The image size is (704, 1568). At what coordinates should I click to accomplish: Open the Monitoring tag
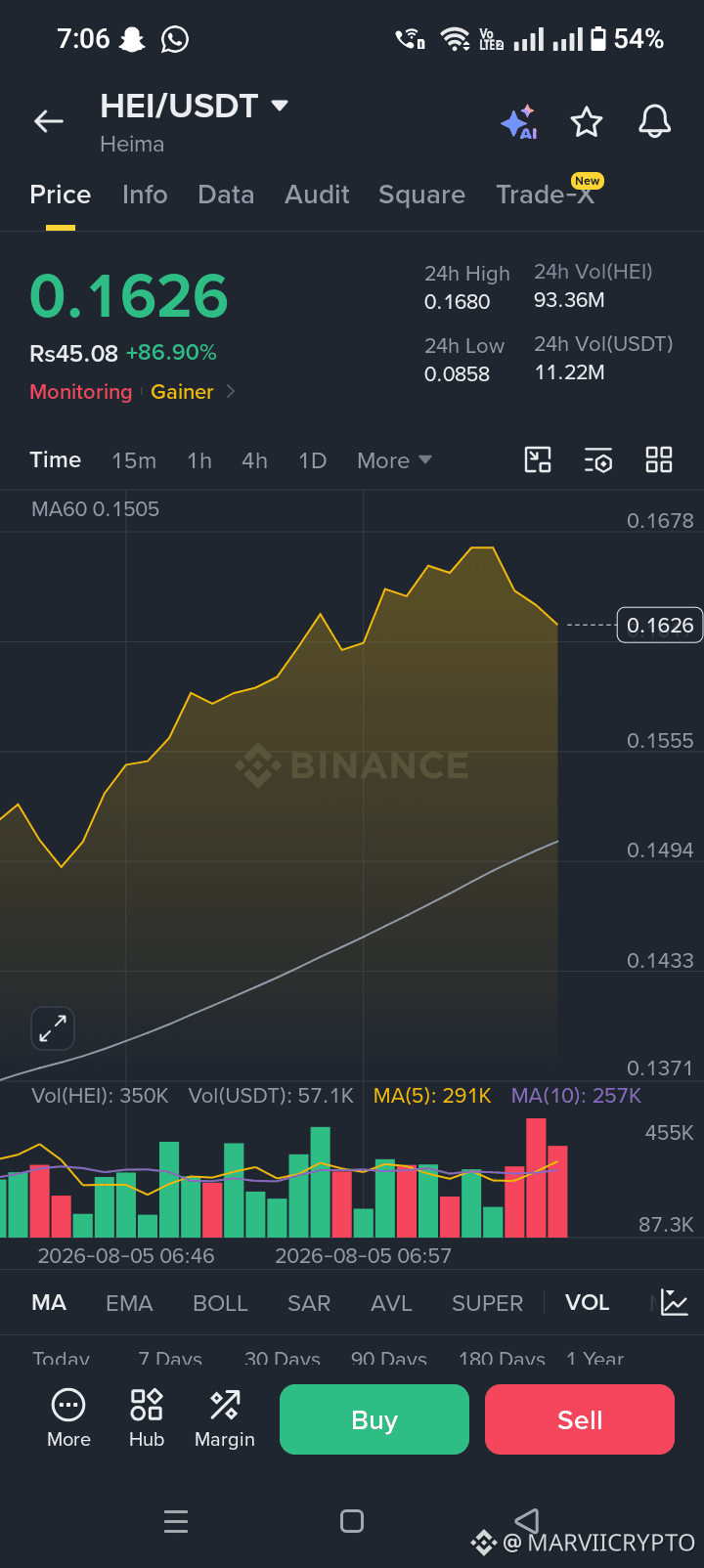pos(80,391)
